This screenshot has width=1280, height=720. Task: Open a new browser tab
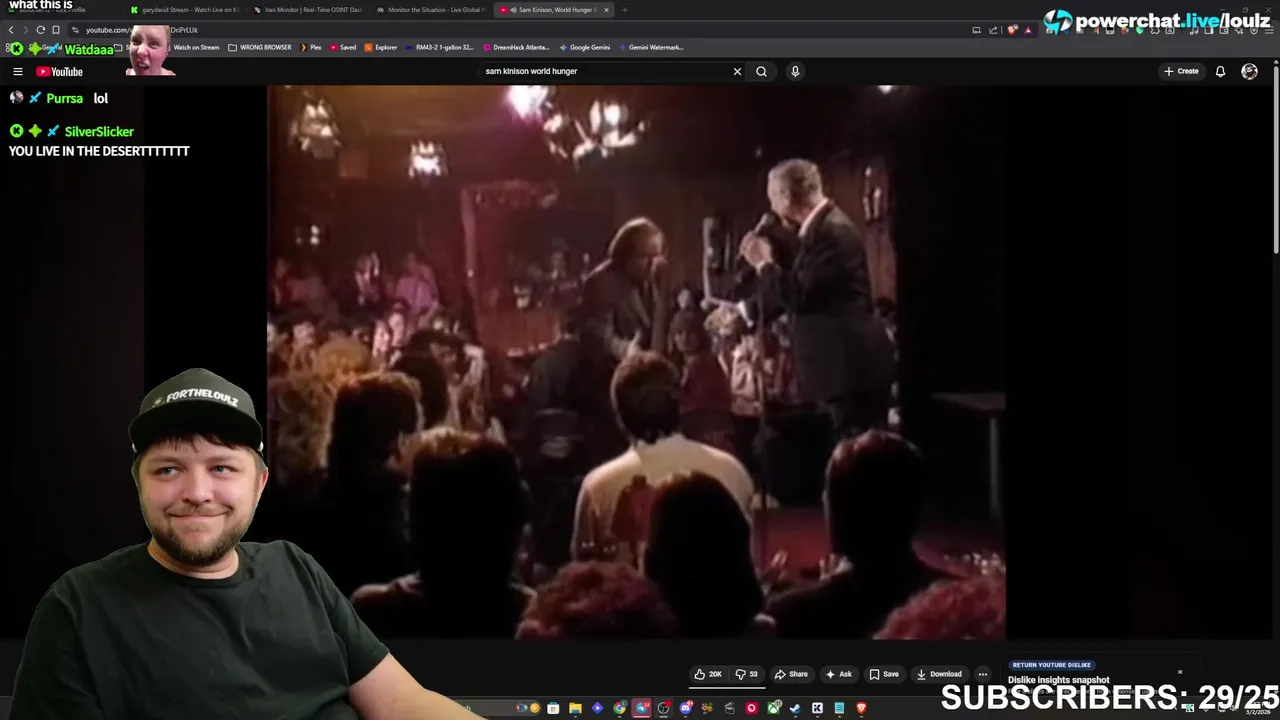point(625,10)
